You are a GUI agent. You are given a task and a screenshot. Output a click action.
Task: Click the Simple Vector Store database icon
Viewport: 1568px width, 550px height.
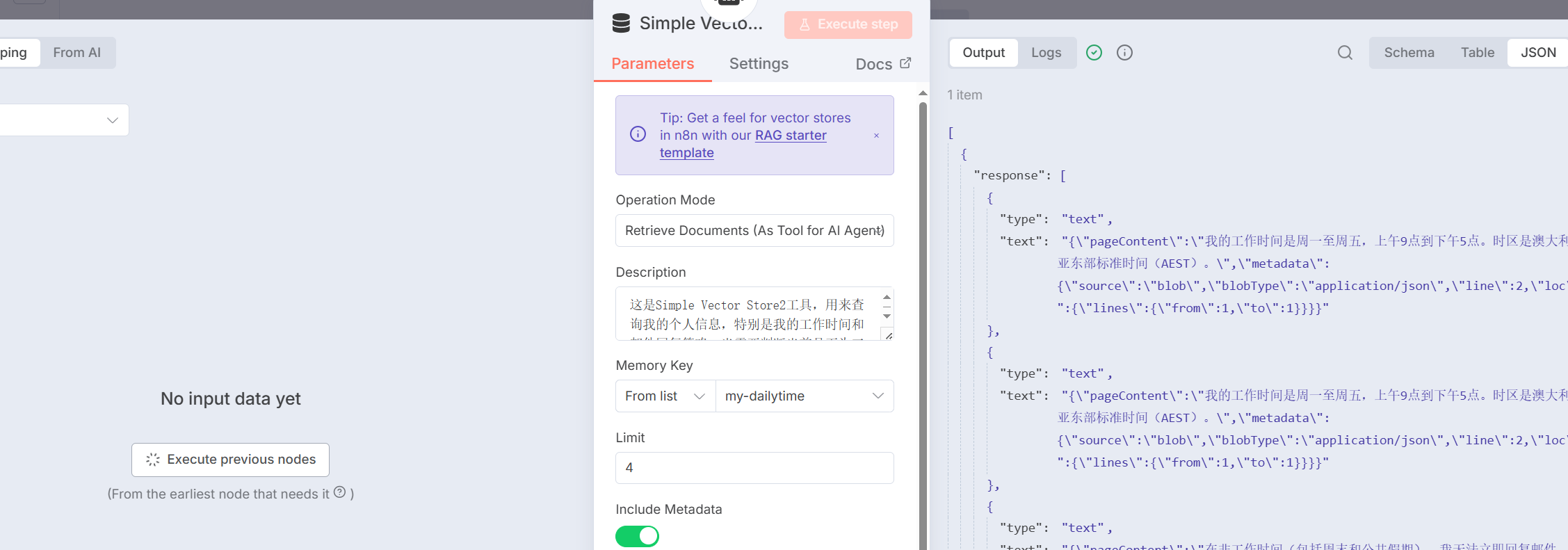[x=621, y=24]
